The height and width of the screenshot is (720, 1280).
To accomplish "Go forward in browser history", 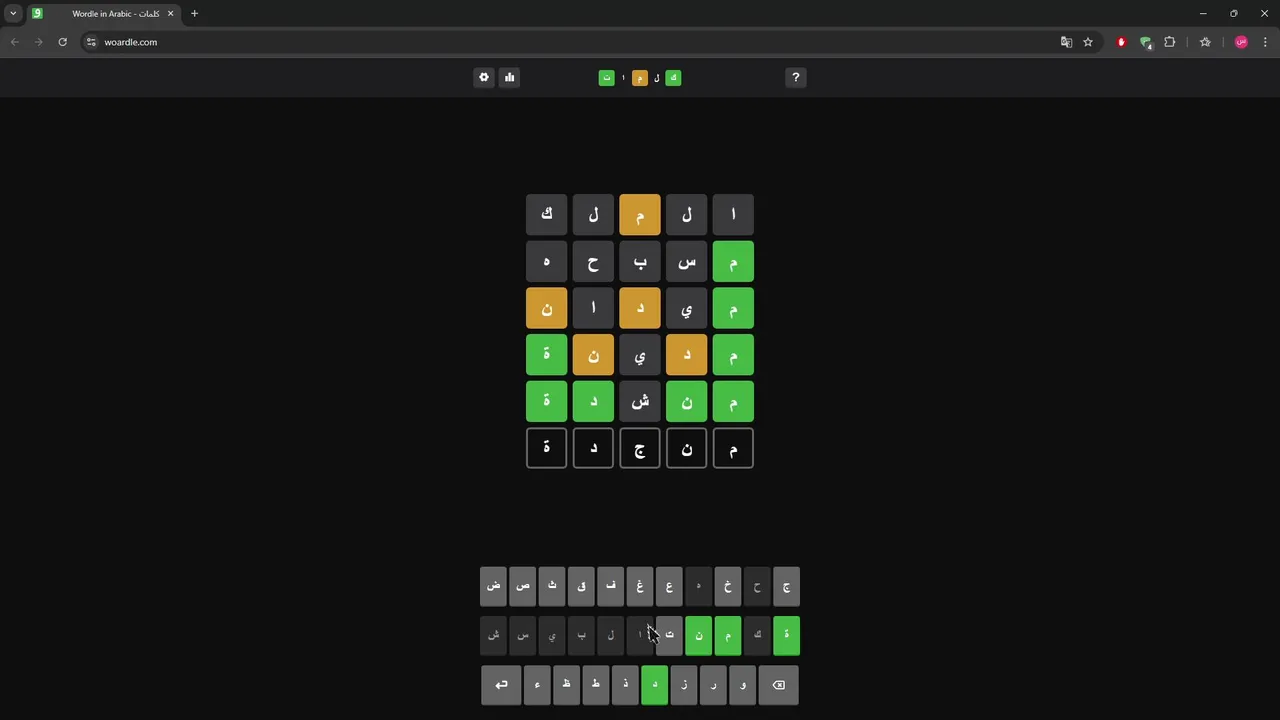I will point(38,42).
